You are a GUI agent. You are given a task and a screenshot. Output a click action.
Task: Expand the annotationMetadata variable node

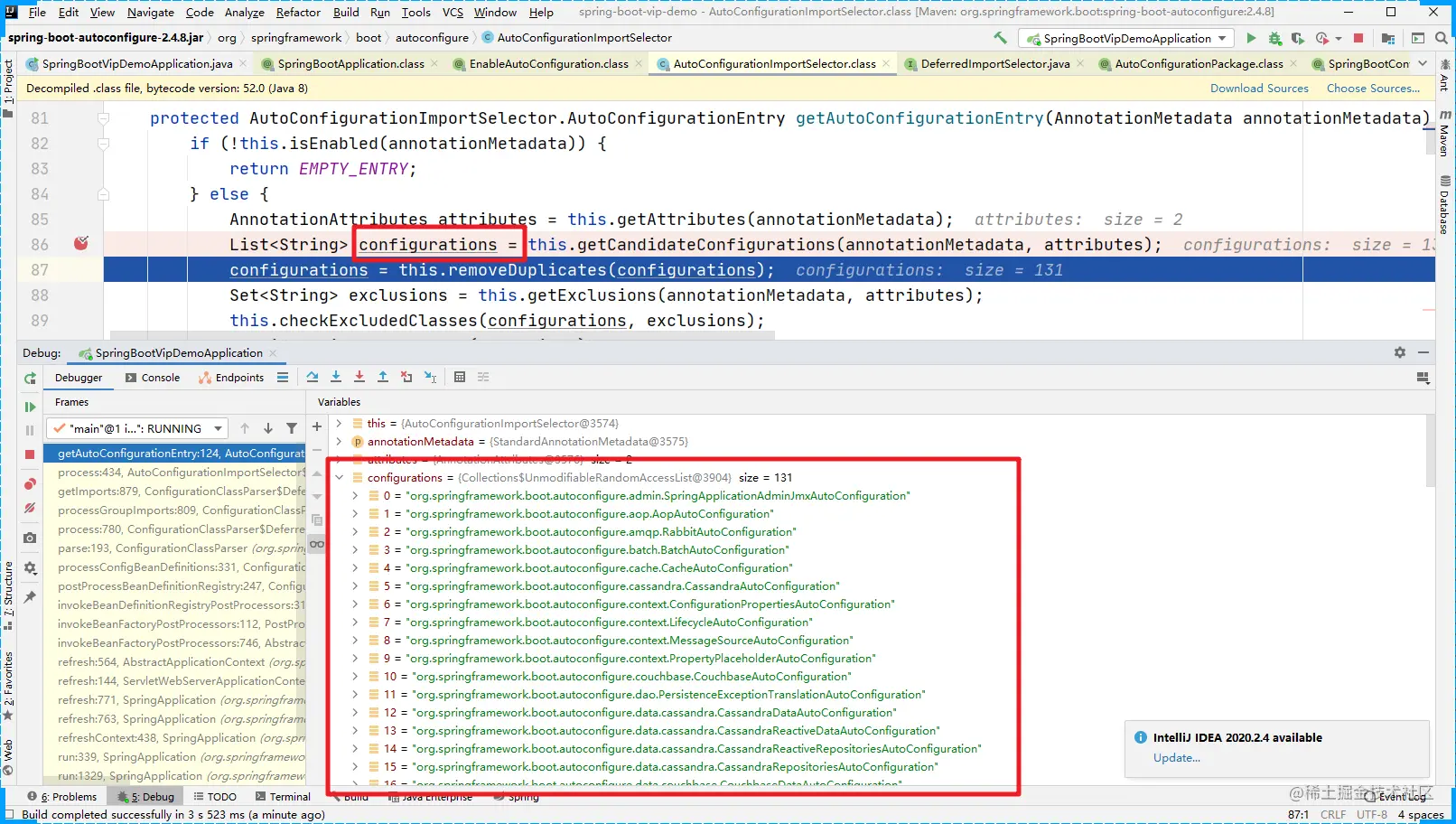pyautogui.click(x=339, y=441)
